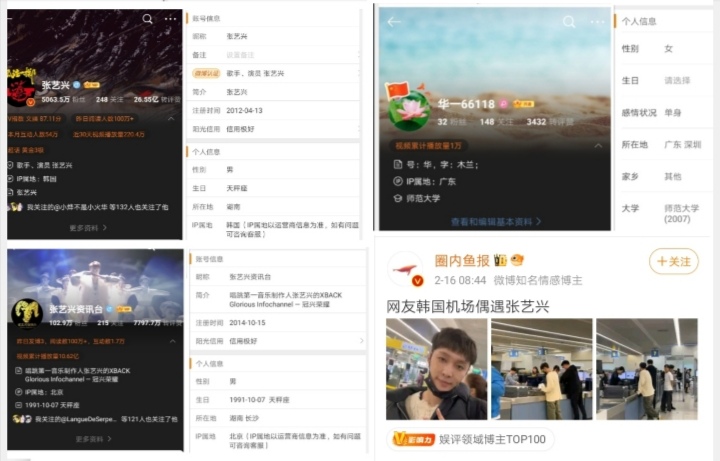
Task: Tap 生日 1991-10-07 天秤座 in info panel
Action: [278, 400]
